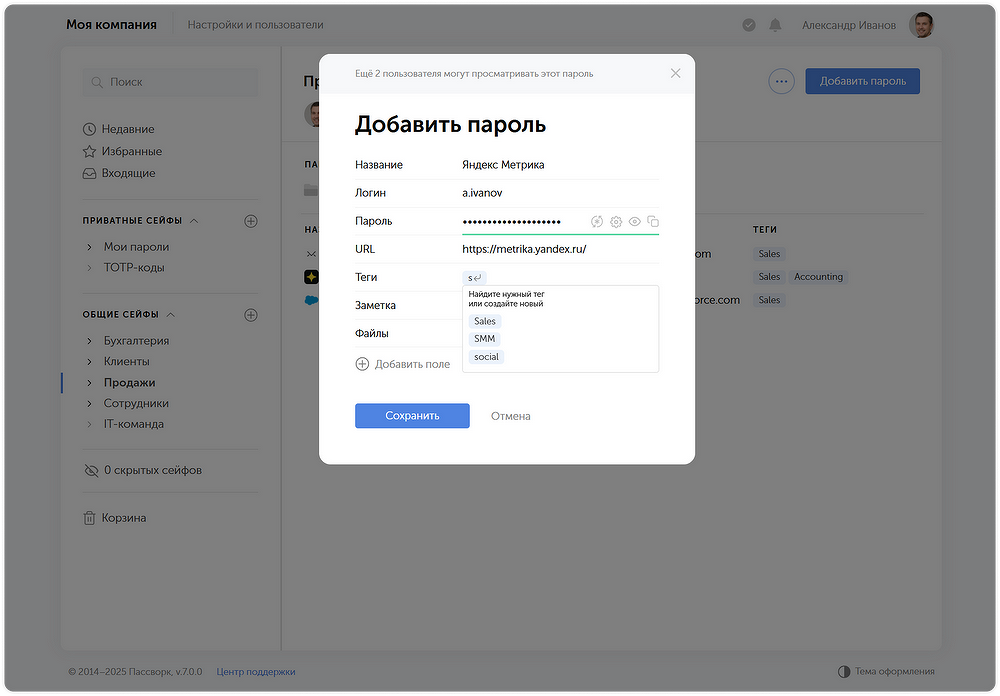Click the Заметка label in the dialog
Viewport: 1000px width, 696px height.
tap(375, 305)
